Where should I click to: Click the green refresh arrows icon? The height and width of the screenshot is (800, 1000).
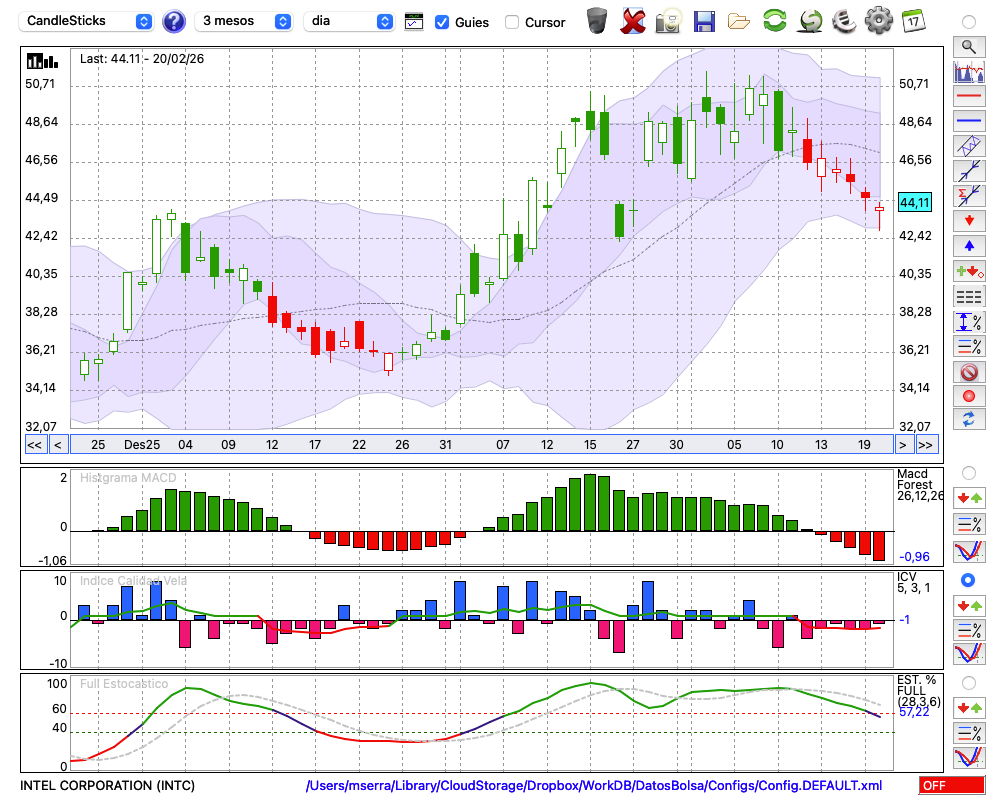(x=774, y=20)
